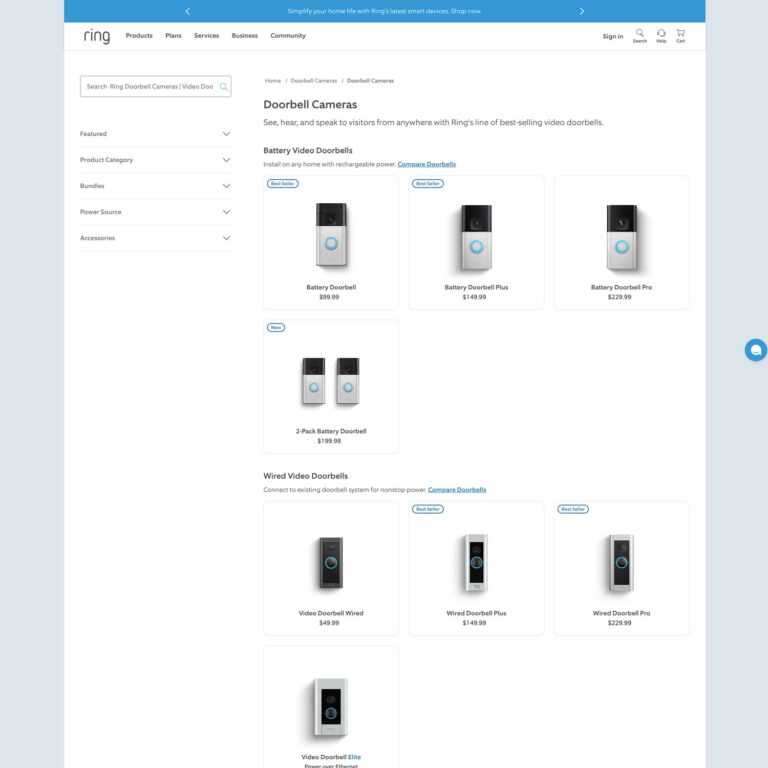768x768 pixels.
Task: Click the Battery Doorbell Plus title
Action: 476,288
